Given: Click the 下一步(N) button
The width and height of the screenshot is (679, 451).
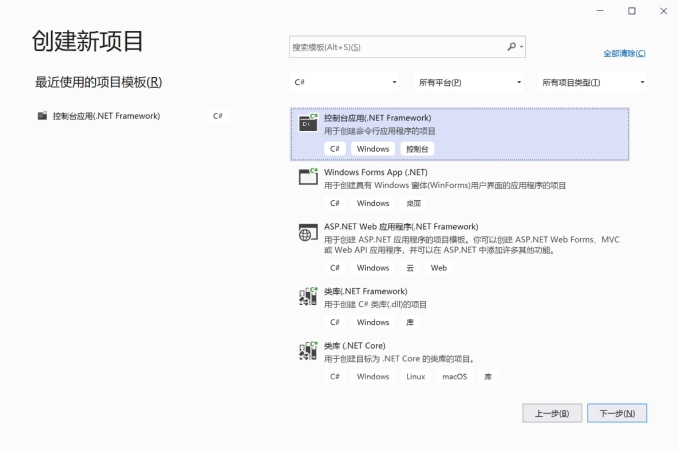Looking at the screenshot, I should [x=617, y=413].
